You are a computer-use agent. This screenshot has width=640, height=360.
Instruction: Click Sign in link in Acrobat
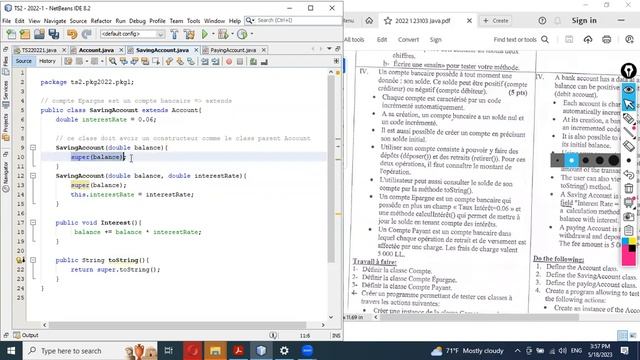(584, 20)
